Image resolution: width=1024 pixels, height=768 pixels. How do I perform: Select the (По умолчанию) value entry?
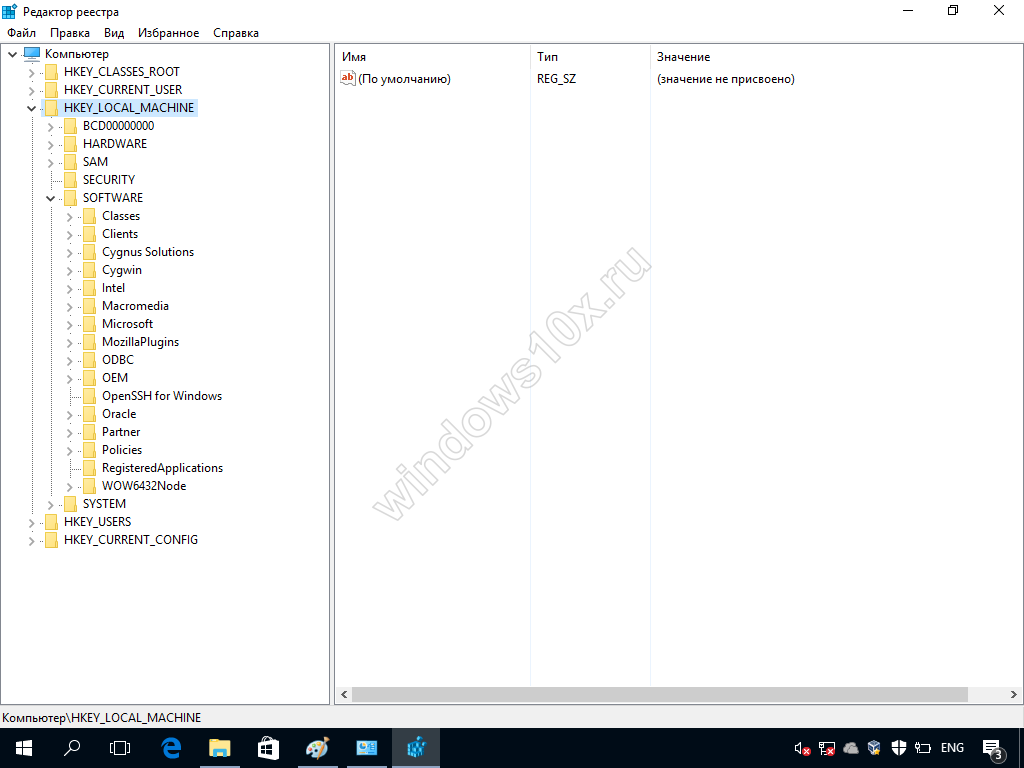tap(404, 79)
